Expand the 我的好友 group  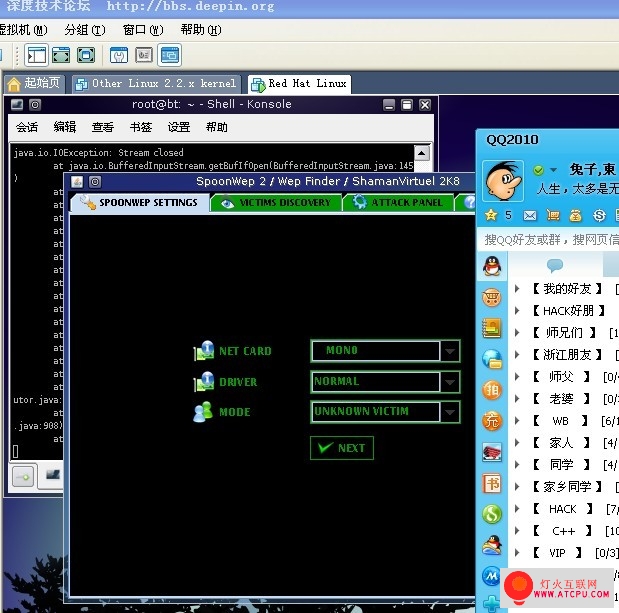point(517,289)
